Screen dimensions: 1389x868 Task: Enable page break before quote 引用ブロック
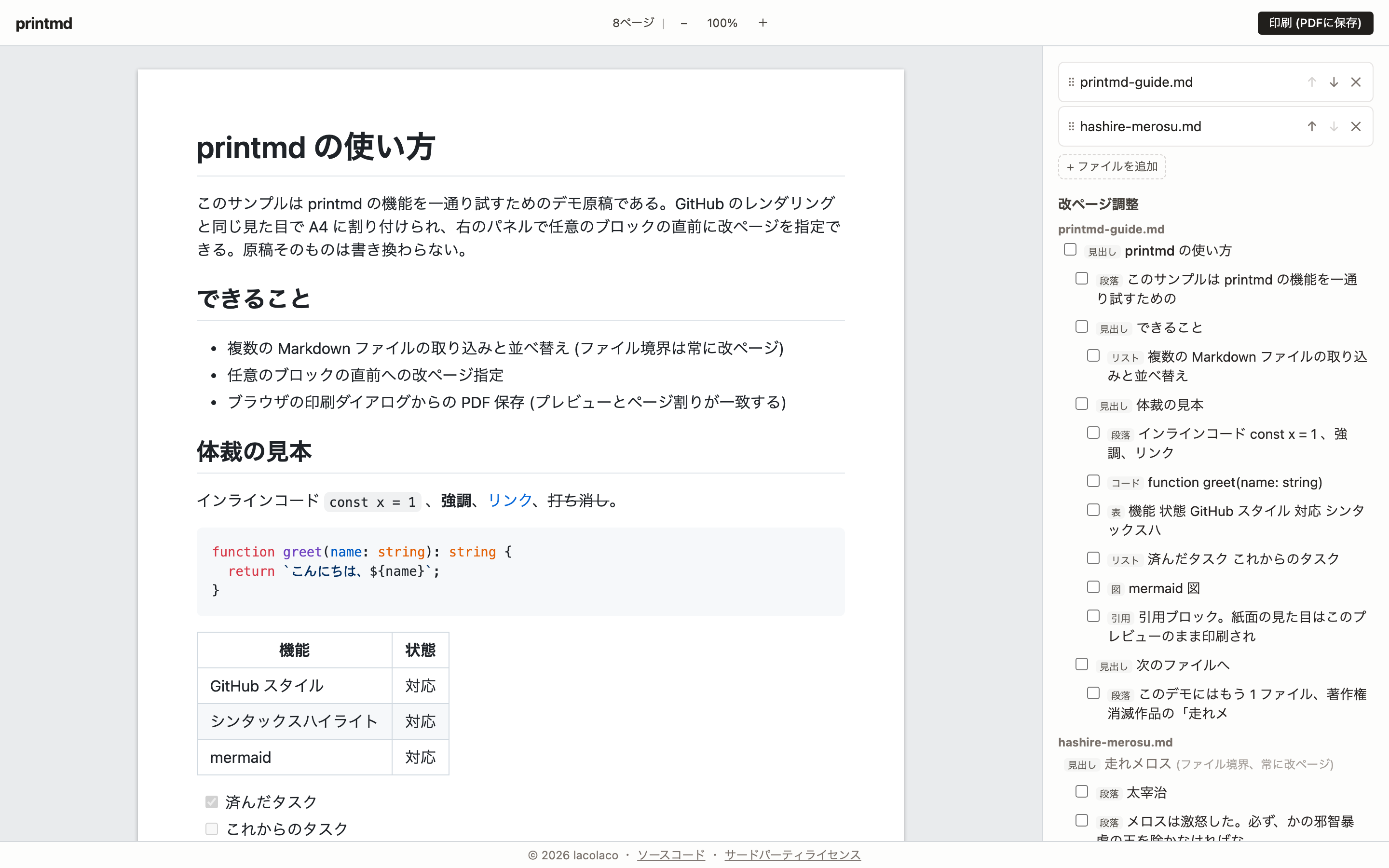1093,616
